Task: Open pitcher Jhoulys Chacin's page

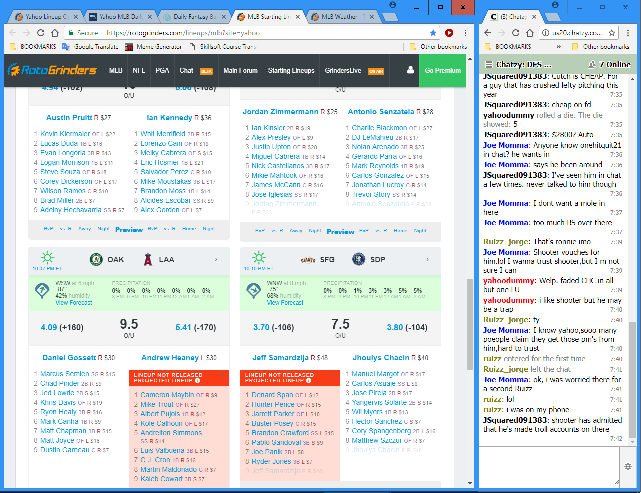Action: pos(381,357)
